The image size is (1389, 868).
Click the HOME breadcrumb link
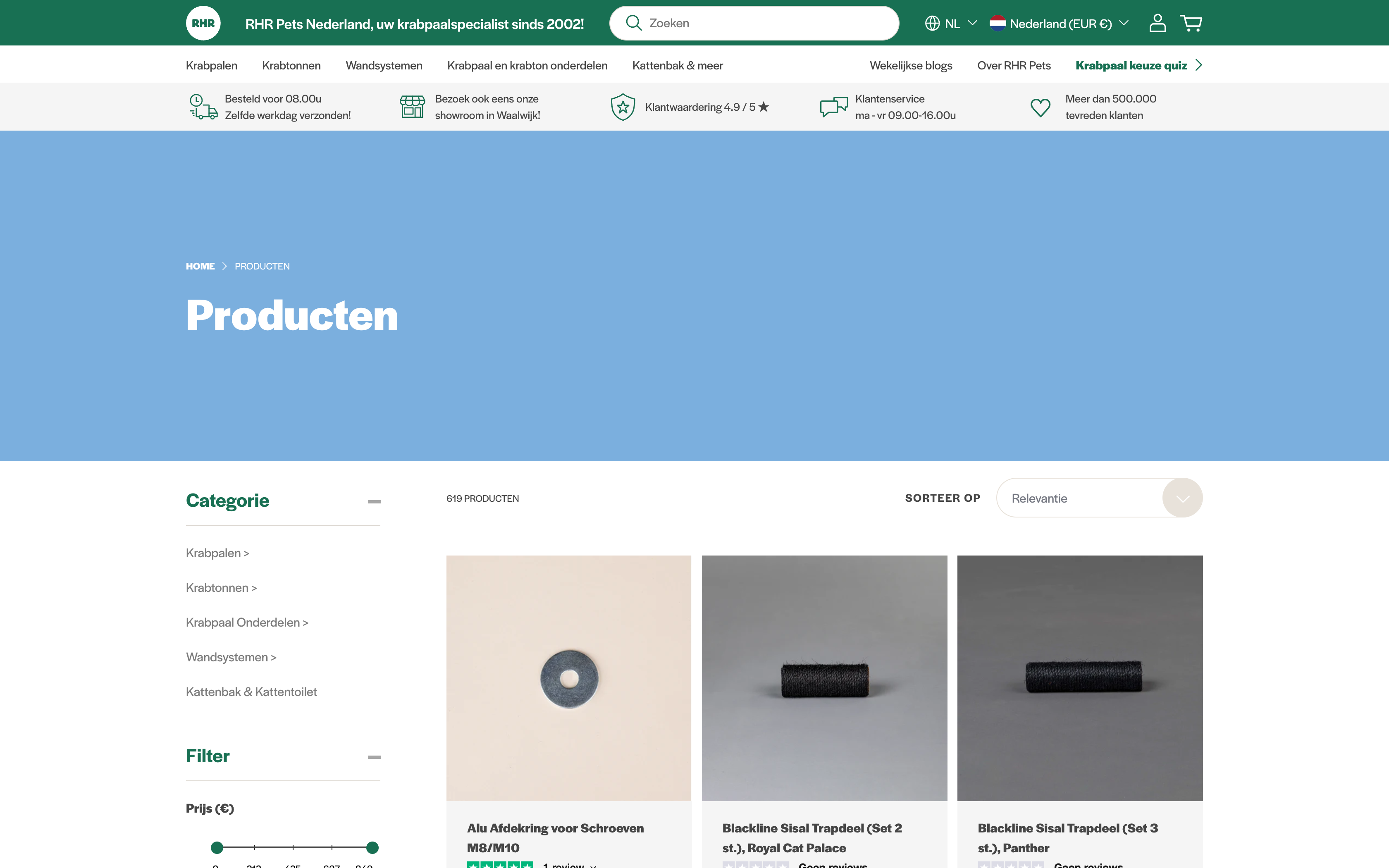pos(200,266)
